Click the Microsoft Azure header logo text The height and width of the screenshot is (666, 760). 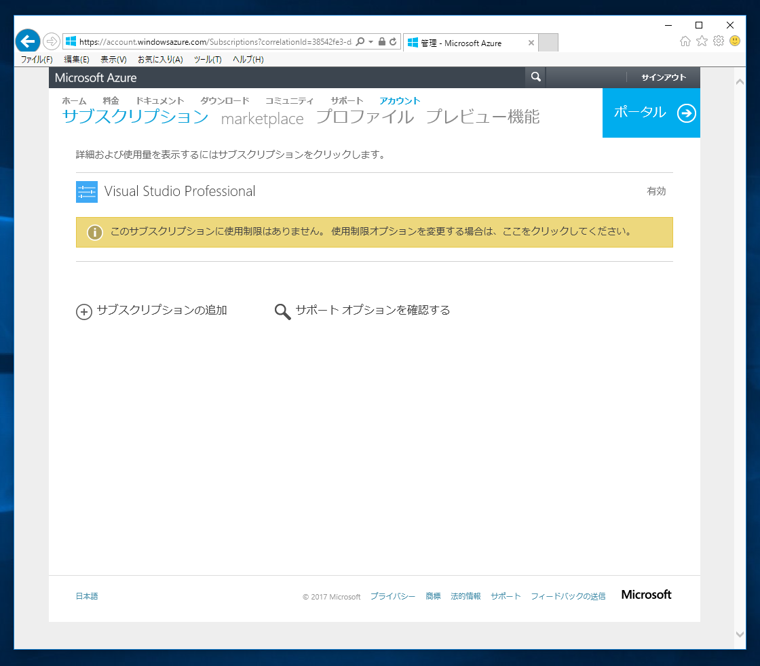pyautogui.click(x=95, y=78)
